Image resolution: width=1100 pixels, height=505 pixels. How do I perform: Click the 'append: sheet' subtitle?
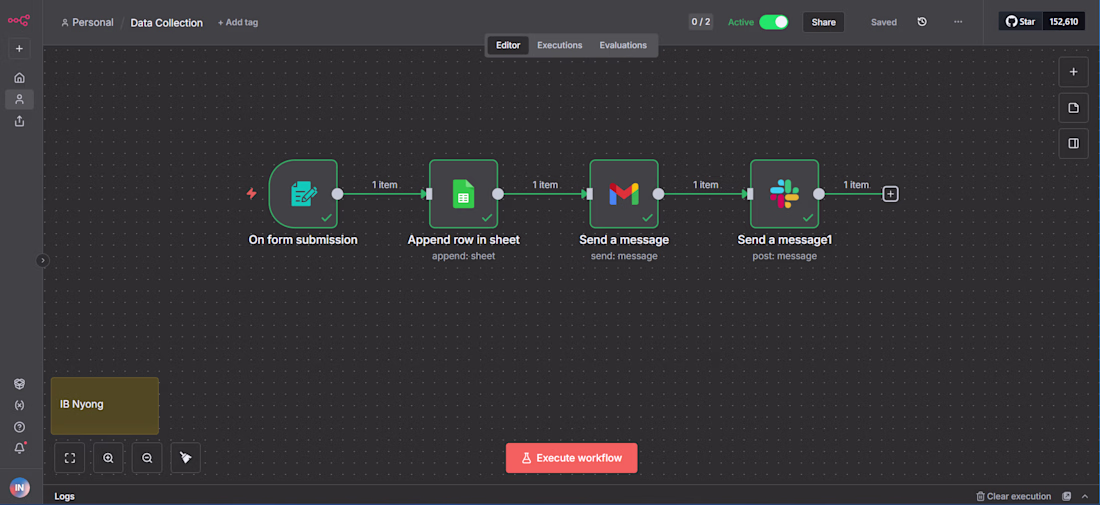pyautogui.click(x=464, y=256)
